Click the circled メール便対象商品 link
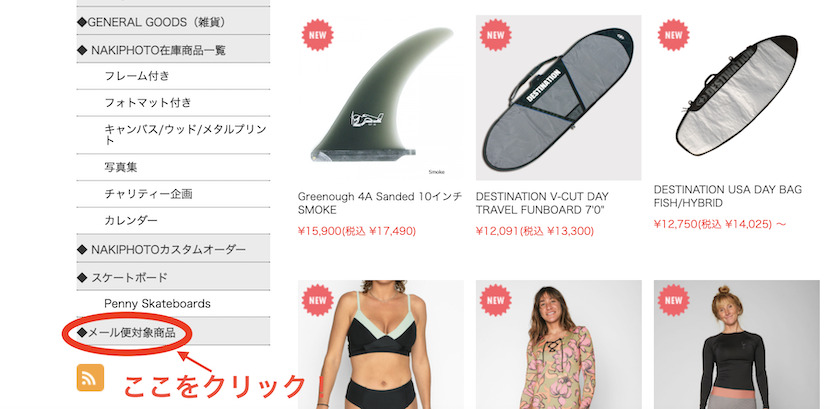 (x=126, y=333)
